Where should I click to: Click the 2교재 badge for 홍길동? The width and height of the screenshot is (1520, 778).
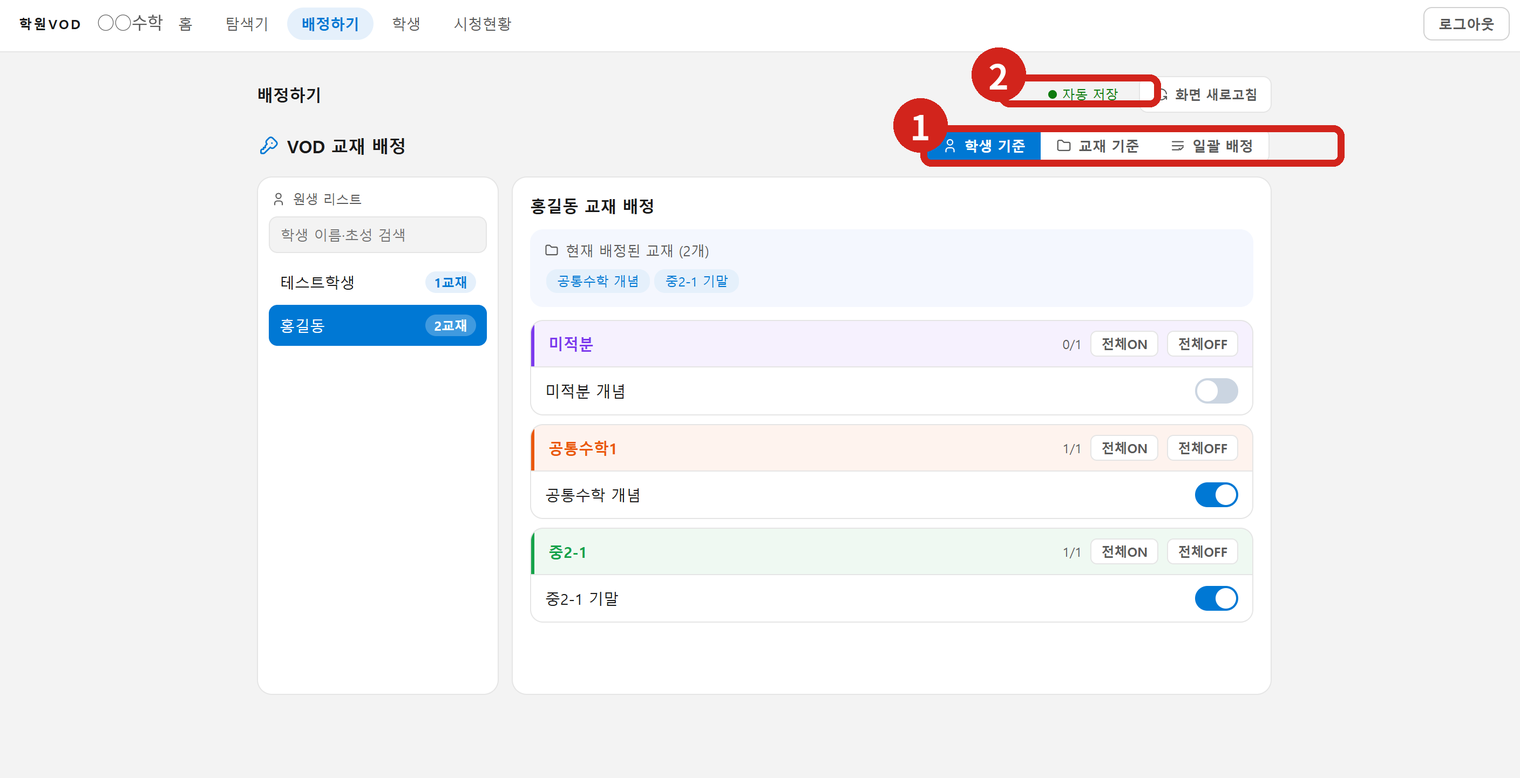pos(450,325)
